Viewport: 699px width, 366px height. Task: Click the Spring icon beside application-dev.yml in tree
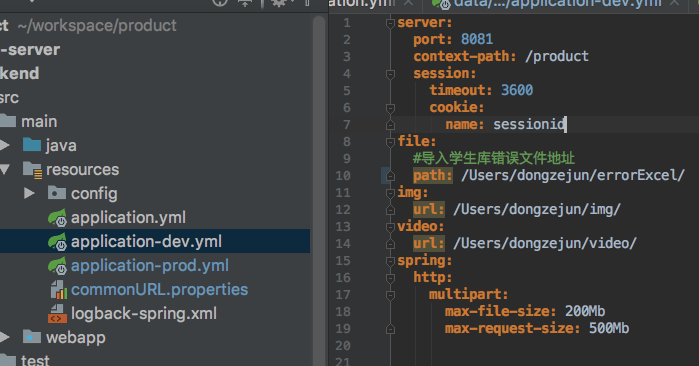point(58,242)
